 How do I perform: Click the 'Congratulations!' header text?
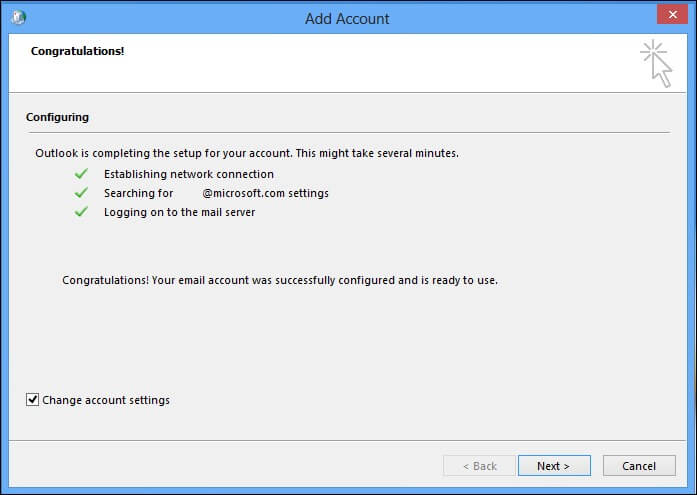click(x=77, y=51)
